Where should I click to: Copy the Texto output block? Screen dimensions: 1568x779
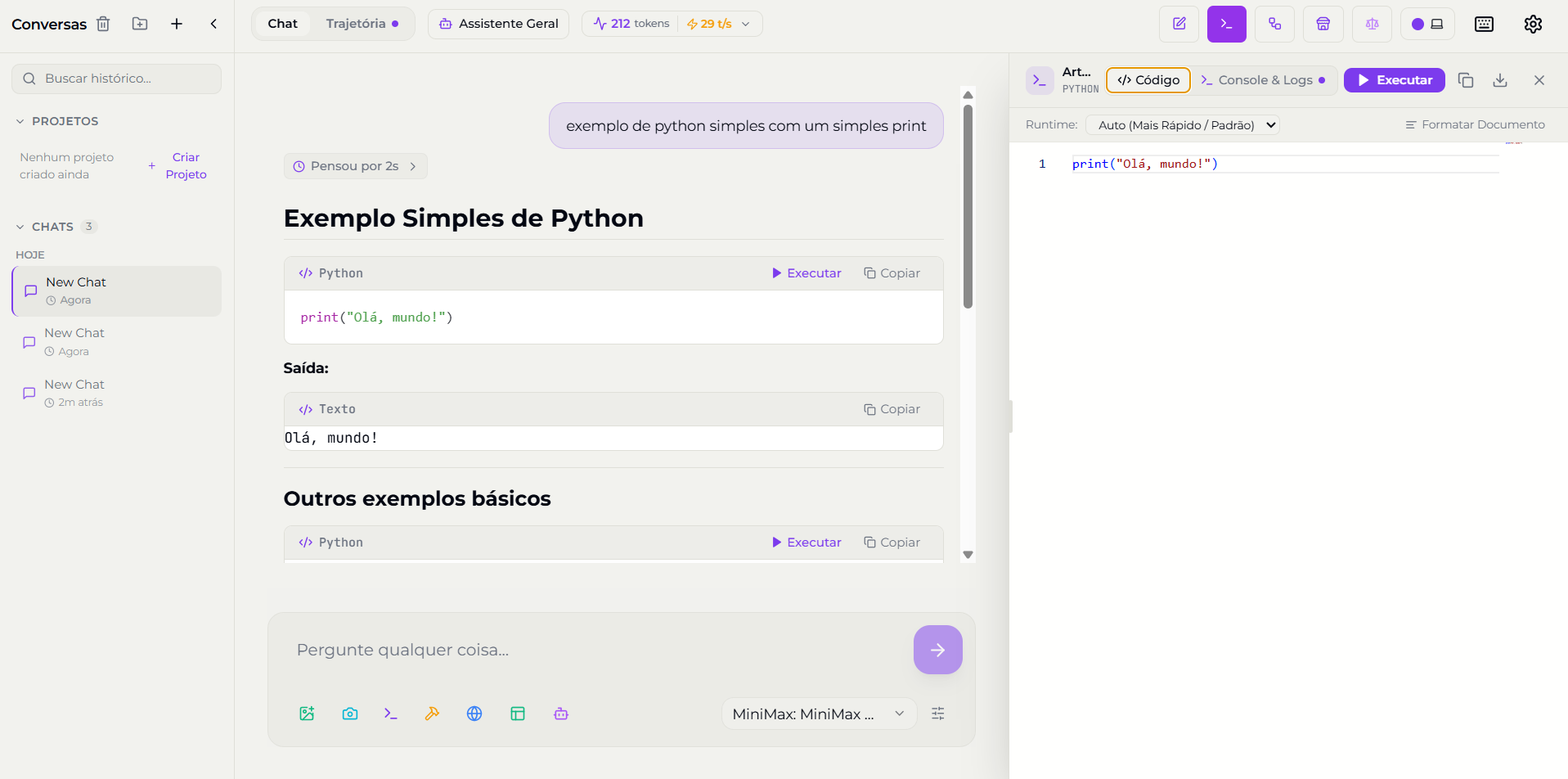pos(892,409)
